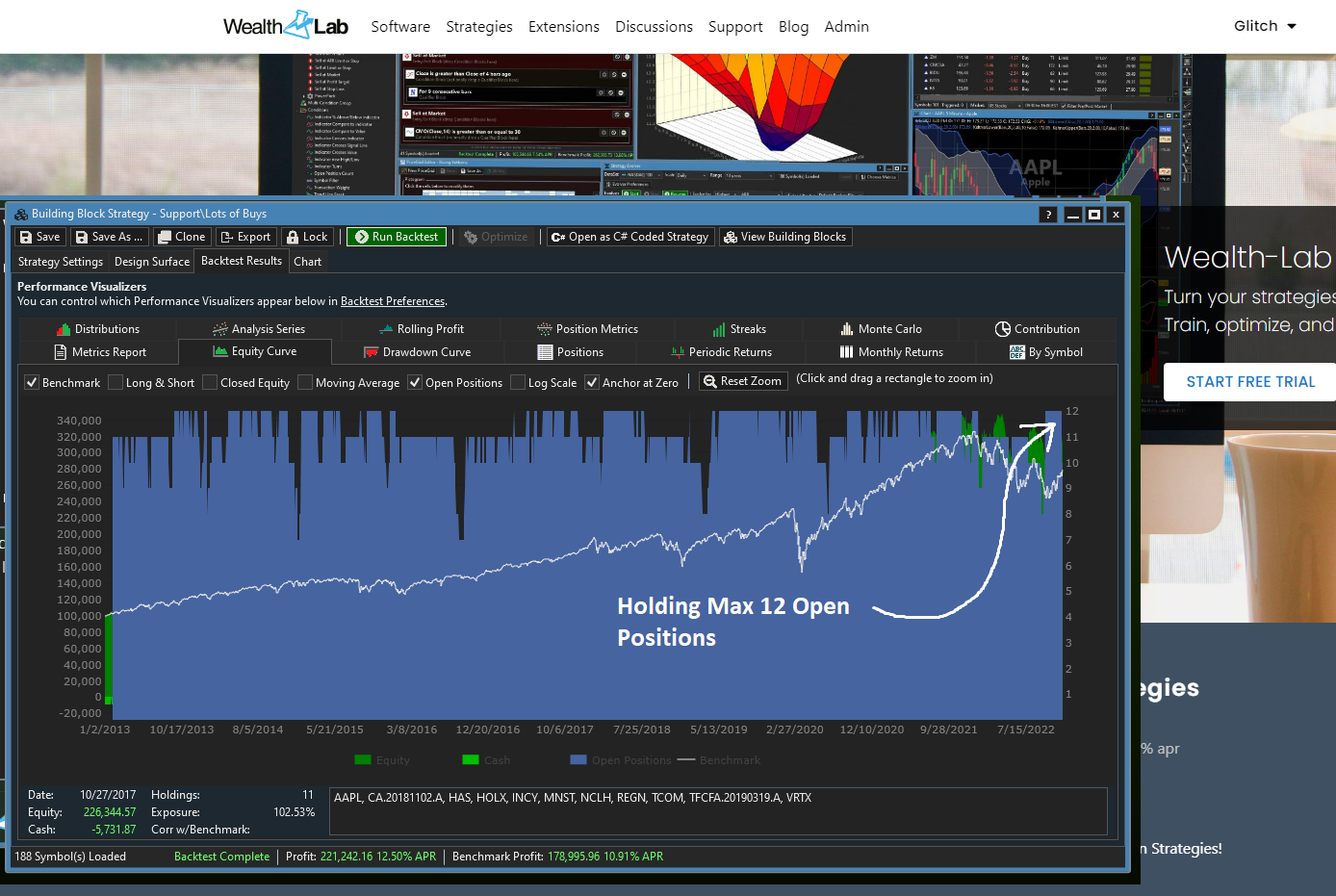Open as C# Coded Strategy

[629, 237]
